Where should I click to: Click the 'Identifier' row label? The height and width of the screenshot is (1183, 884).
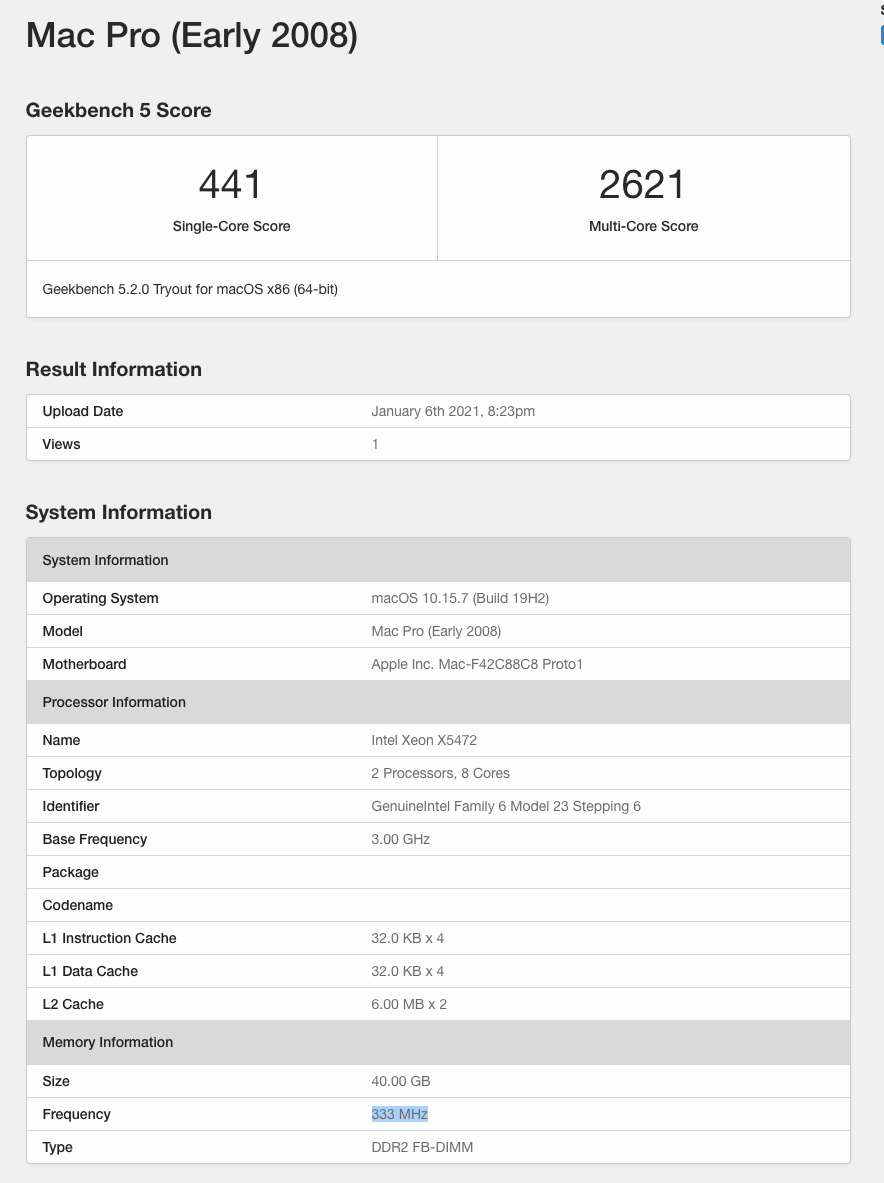coord(71,807)
